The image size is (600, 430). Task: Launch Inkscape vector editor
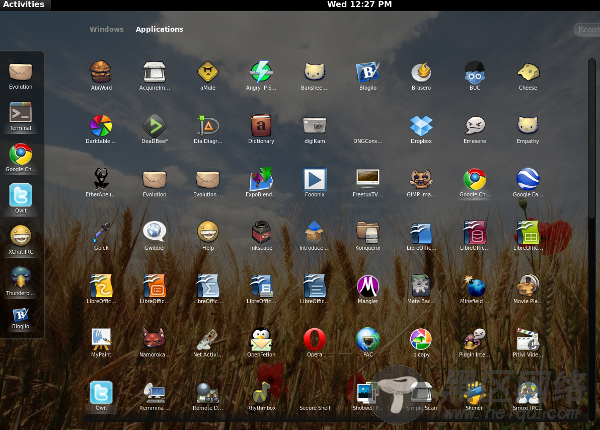(x=261, y=236)
